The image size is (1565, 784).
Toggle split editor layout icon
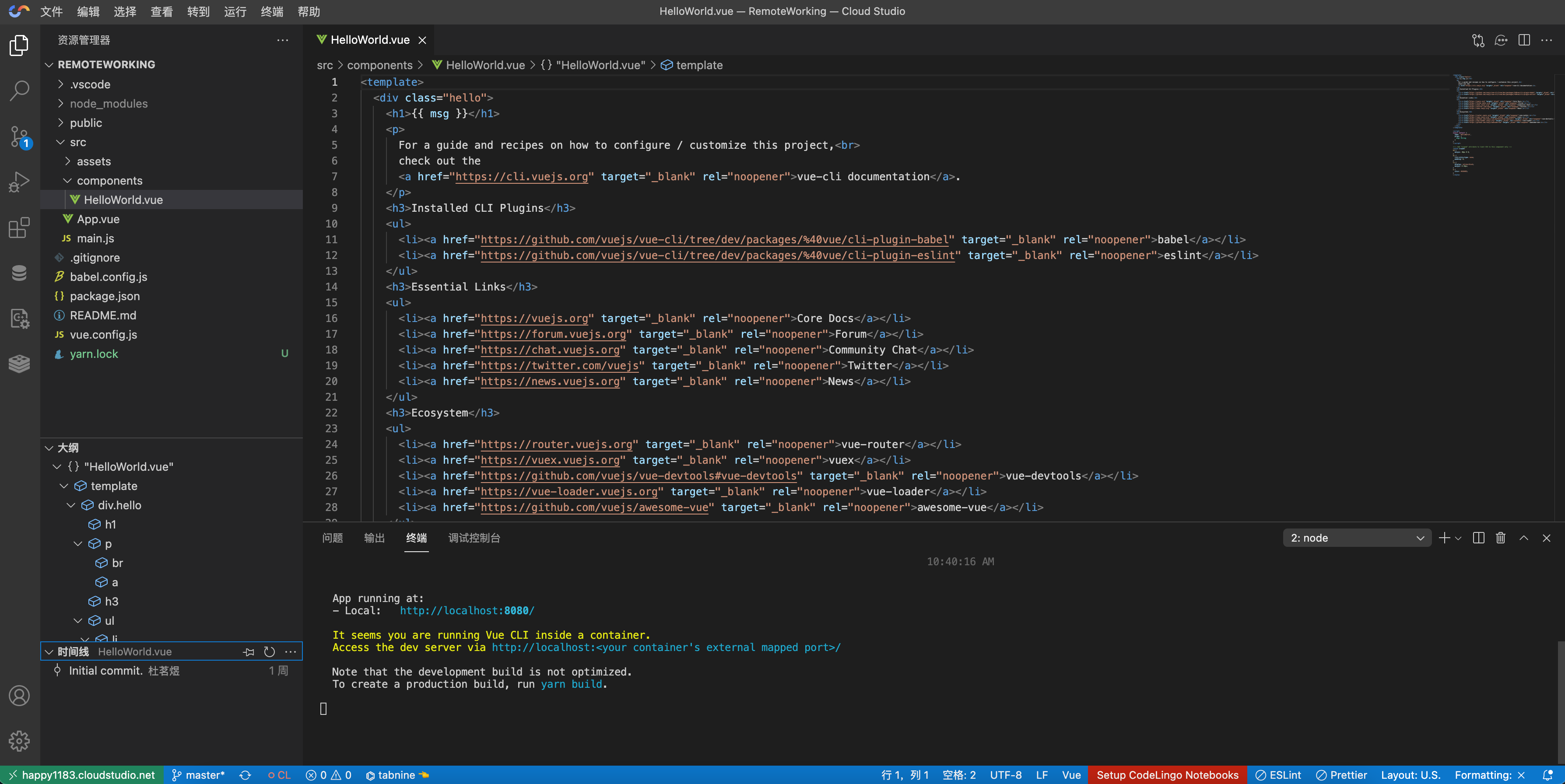click(1523, 39)
